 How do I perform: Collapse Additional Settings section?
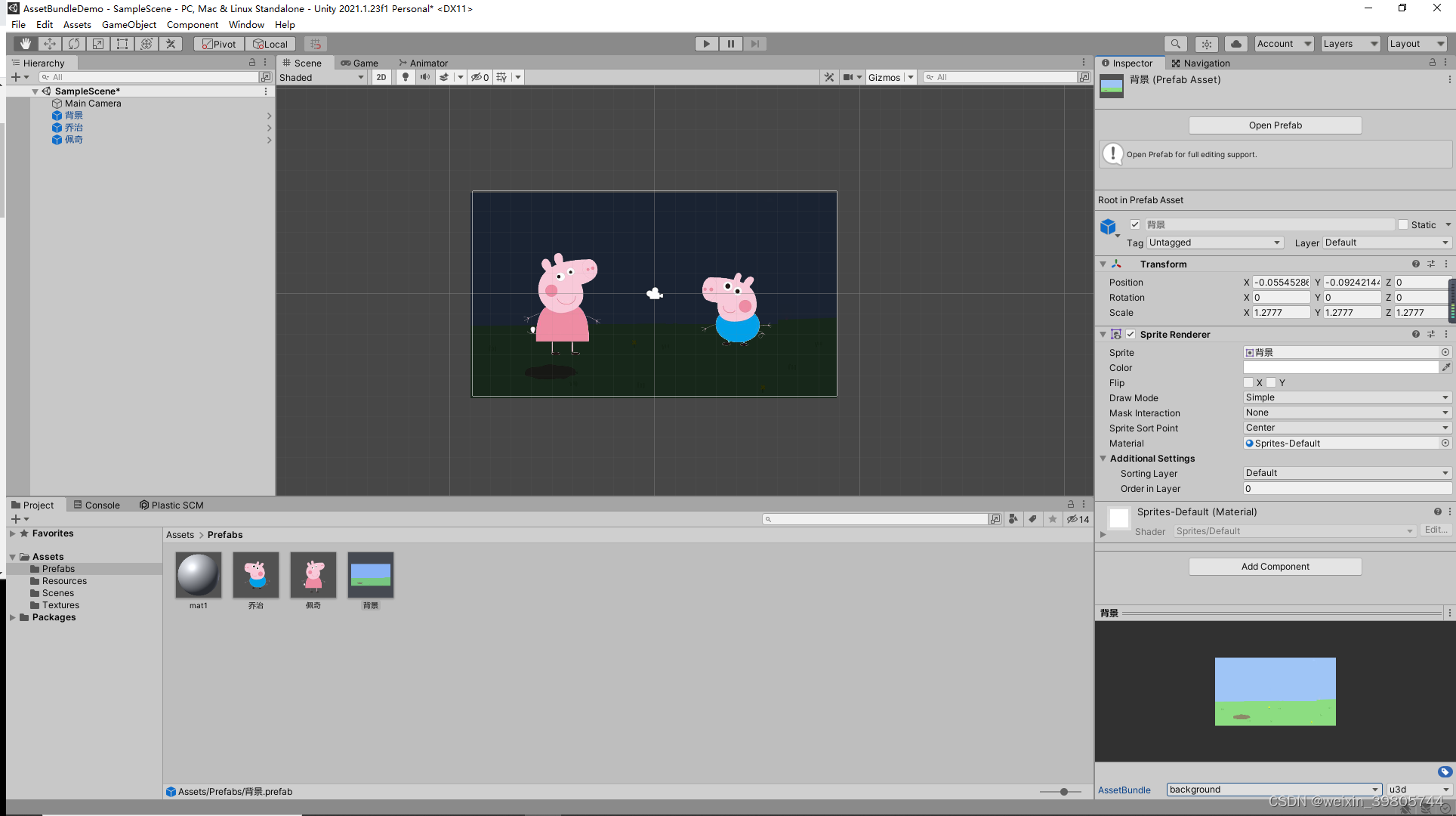pyautogui.click(x=1103, y=459)
